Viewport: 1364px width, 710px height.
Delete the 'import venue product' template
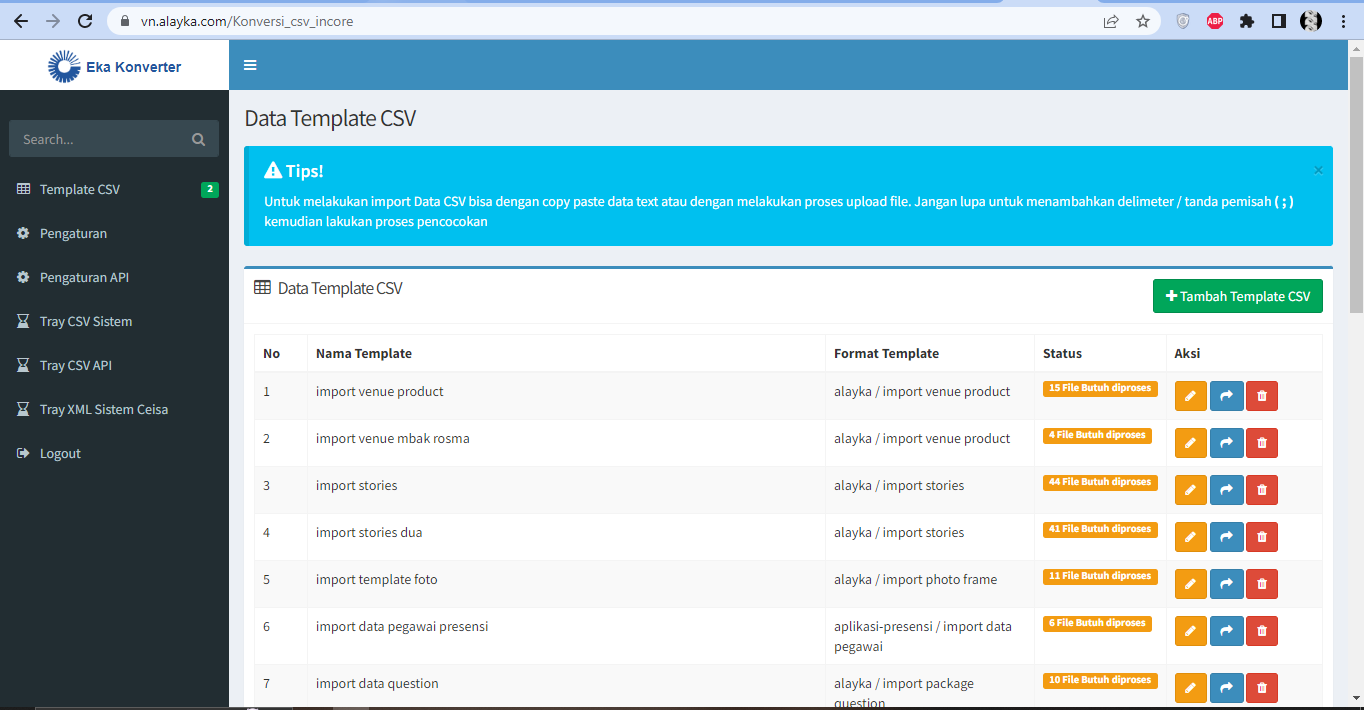pos(1261,396)
